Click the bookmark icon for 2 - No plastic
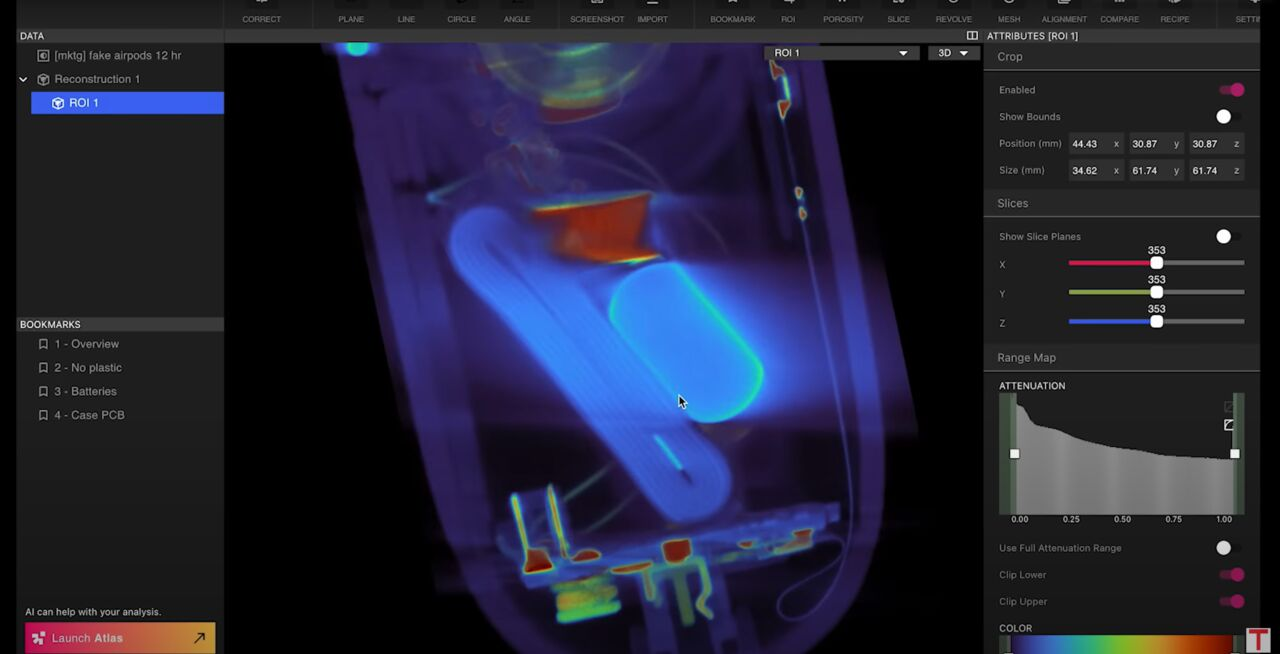 [x=43, y=368]
